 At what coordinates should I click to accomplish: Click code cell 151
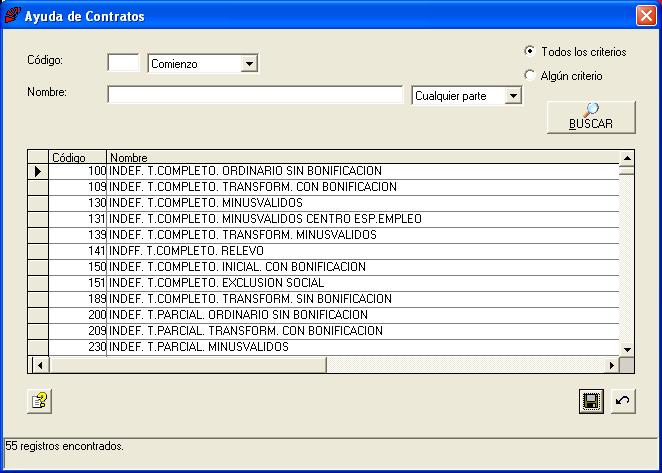click(78, 283)
